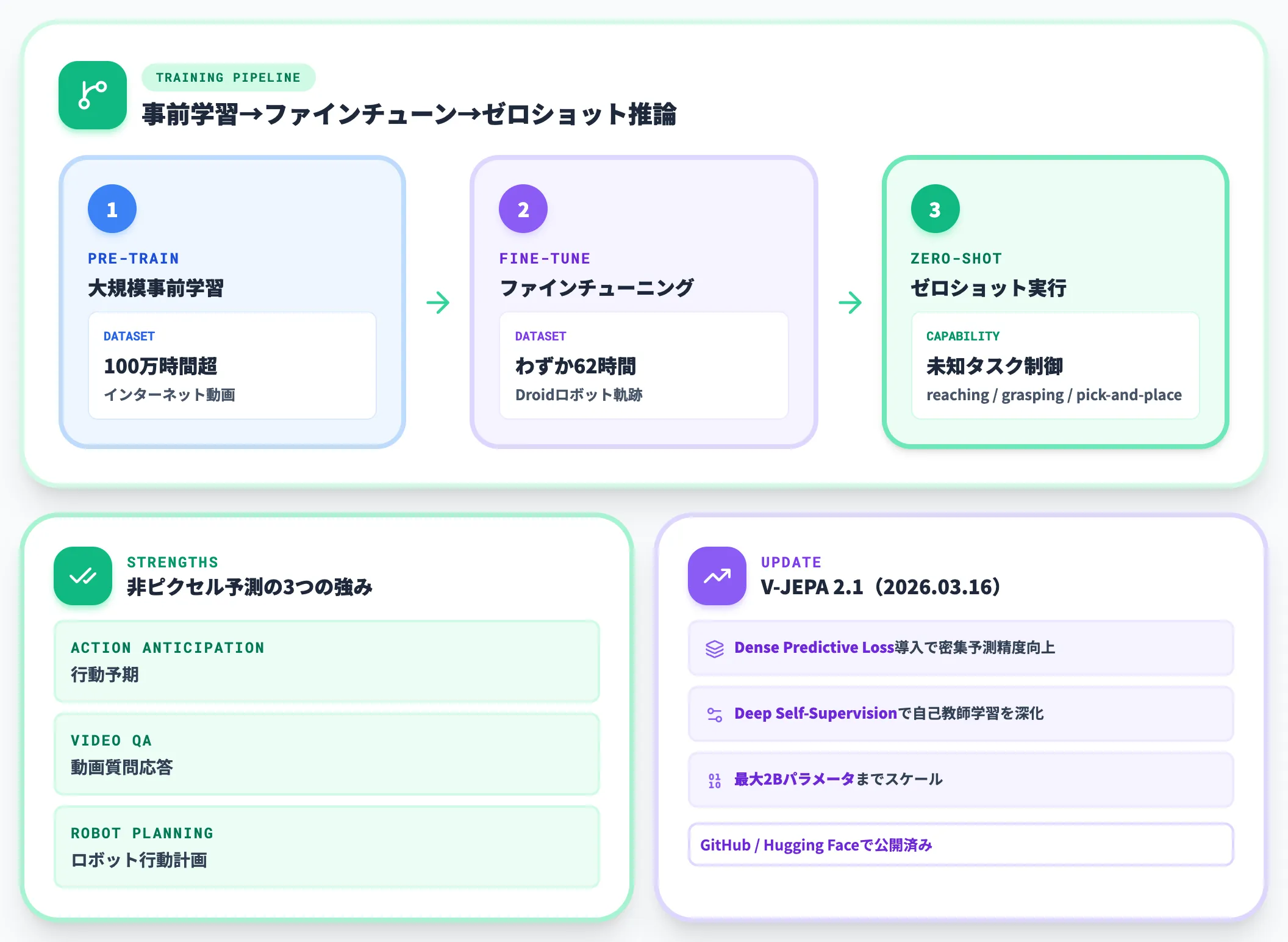Viewport: 1288px width, 942px height.
Task: Click the green git-branch pipeline icon
Action: click(x=93, y=95)
